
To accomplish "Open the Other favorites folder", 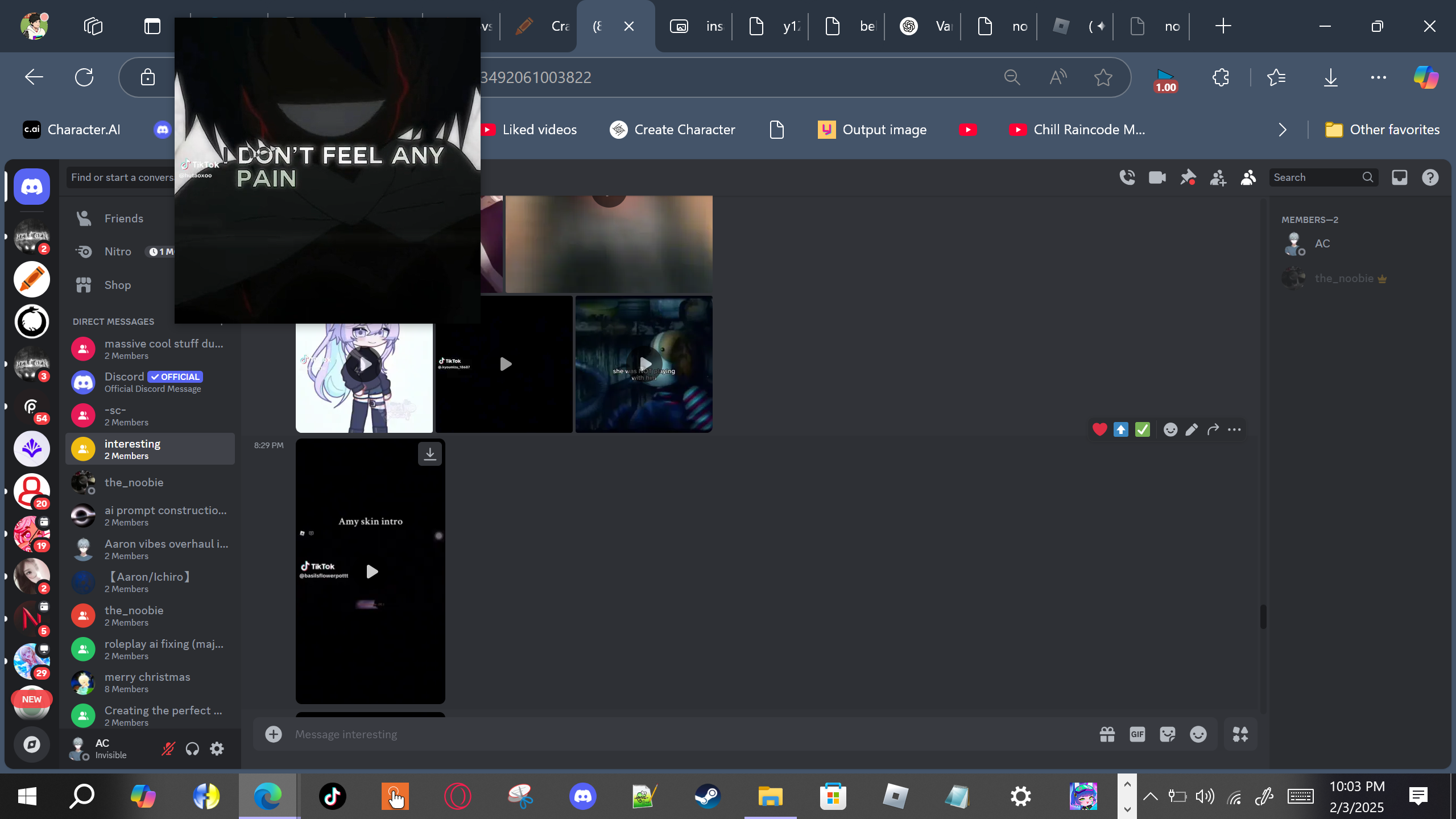I will [x=1383, y=130].
